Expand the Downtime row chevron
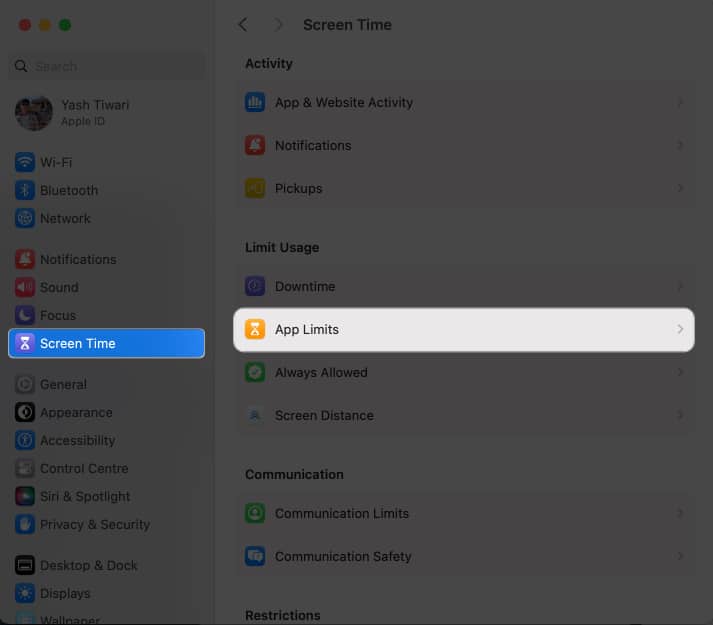This screenshot has height=625, width=713. 680,286
